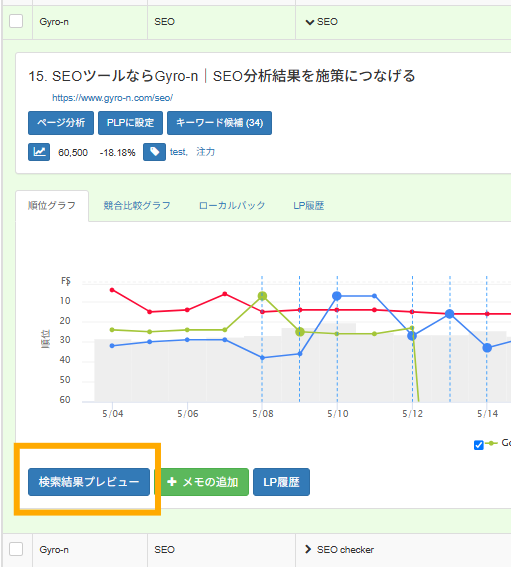Expand the SEO checker keyword row
Screen dimensions: 511x567
pyautogui.click(x=308, y=549)
